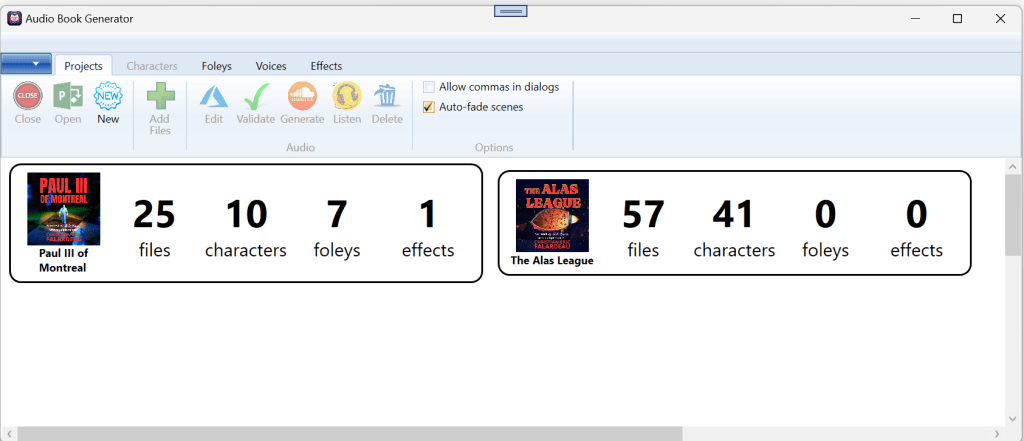This screenshot has height=441, width=1024.
Task: Select The Alas League cover thumbnail
Action: 552,215
